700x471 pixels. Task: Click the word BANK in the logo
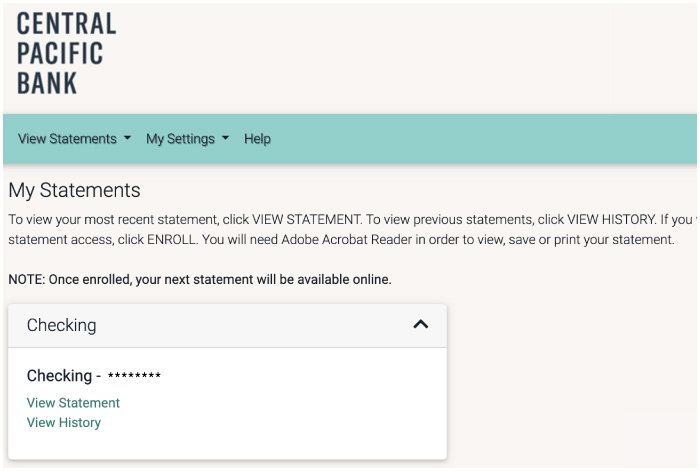pyautogui.click(x=47, y=83)
